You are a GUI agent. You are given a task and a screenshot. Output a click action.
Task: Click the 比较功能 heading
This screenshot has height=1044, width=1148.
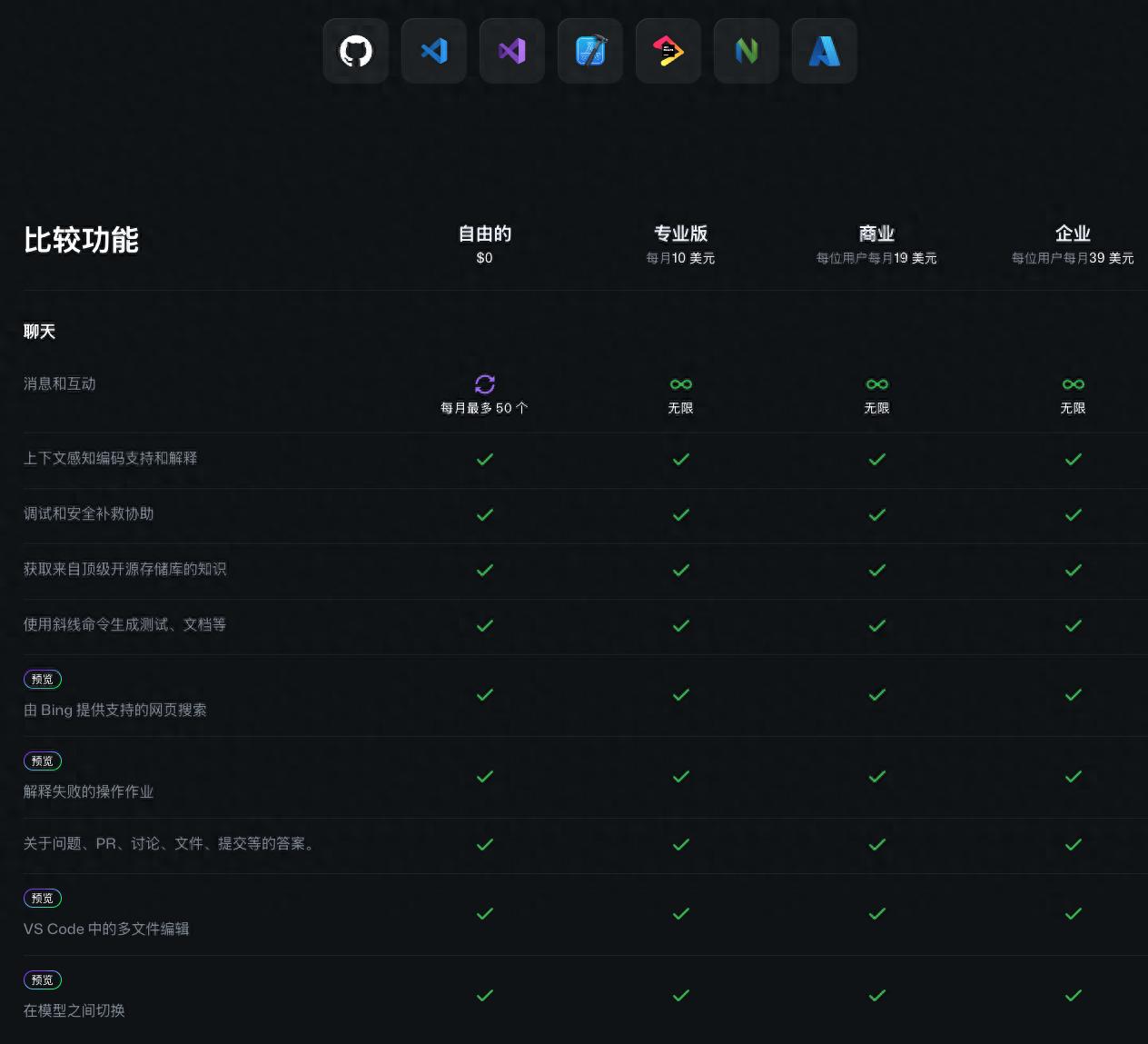[82, 240]
